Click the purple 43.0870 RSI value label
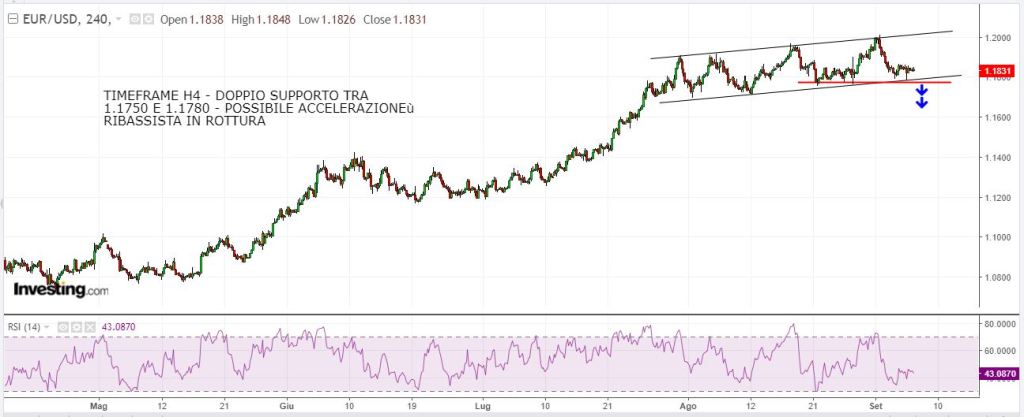Viewport: 1024px width, 417px height. (996, 373)
